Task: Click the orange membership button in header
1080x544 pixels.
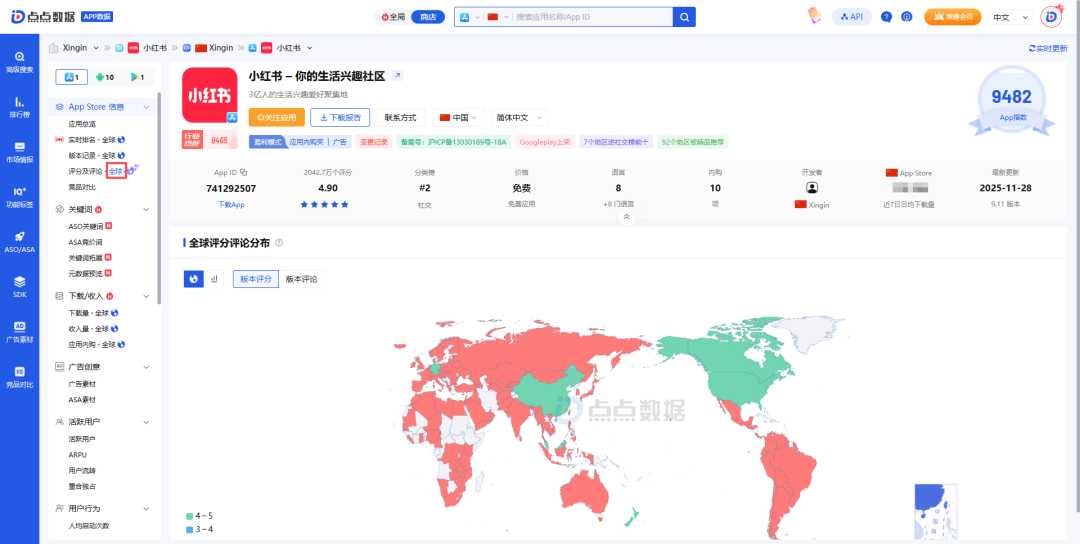Action: (x=953, y=17)
